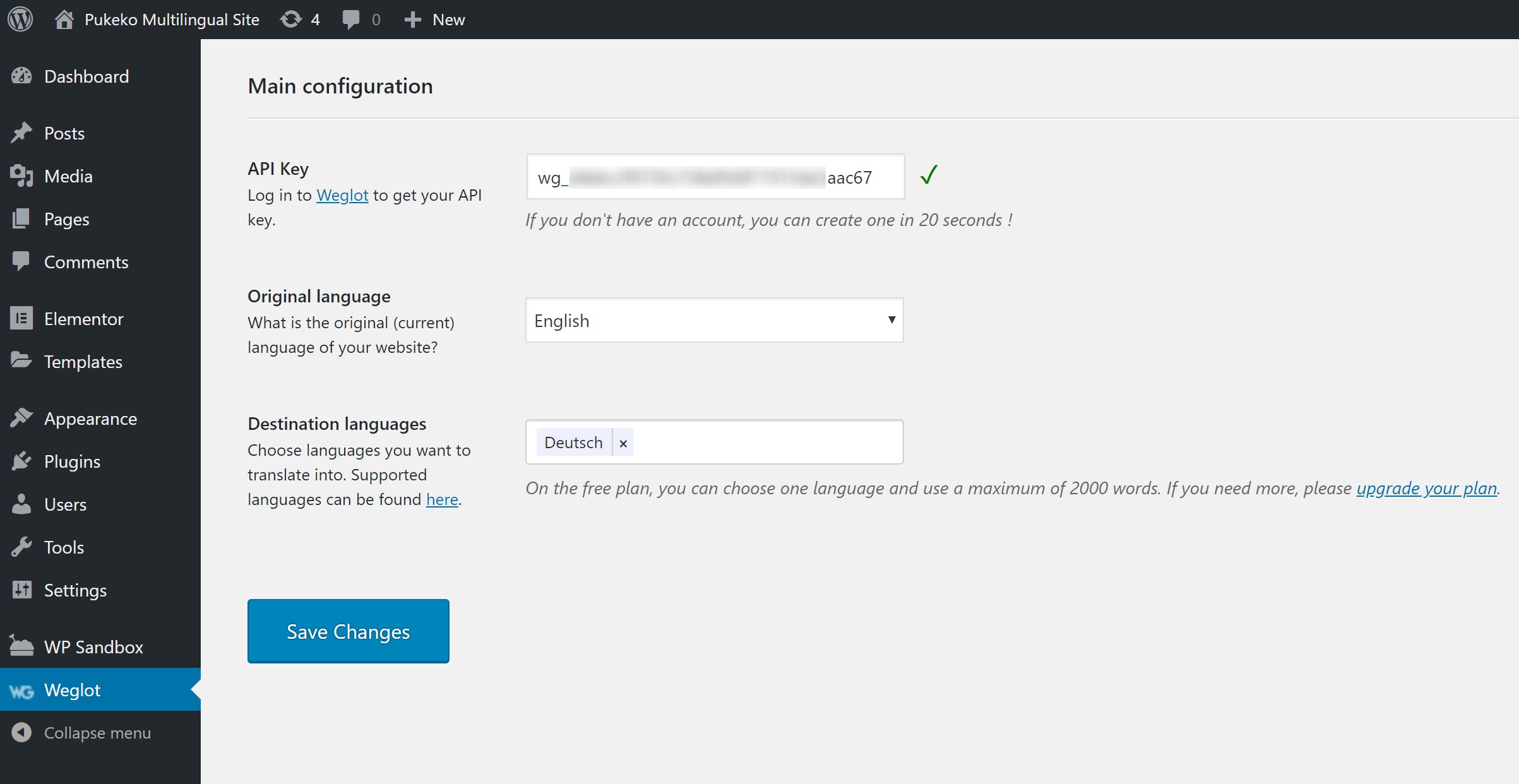Click the Templates folder icon
Viewport: 1519px width, 784px height.
(x=21, y=360)
